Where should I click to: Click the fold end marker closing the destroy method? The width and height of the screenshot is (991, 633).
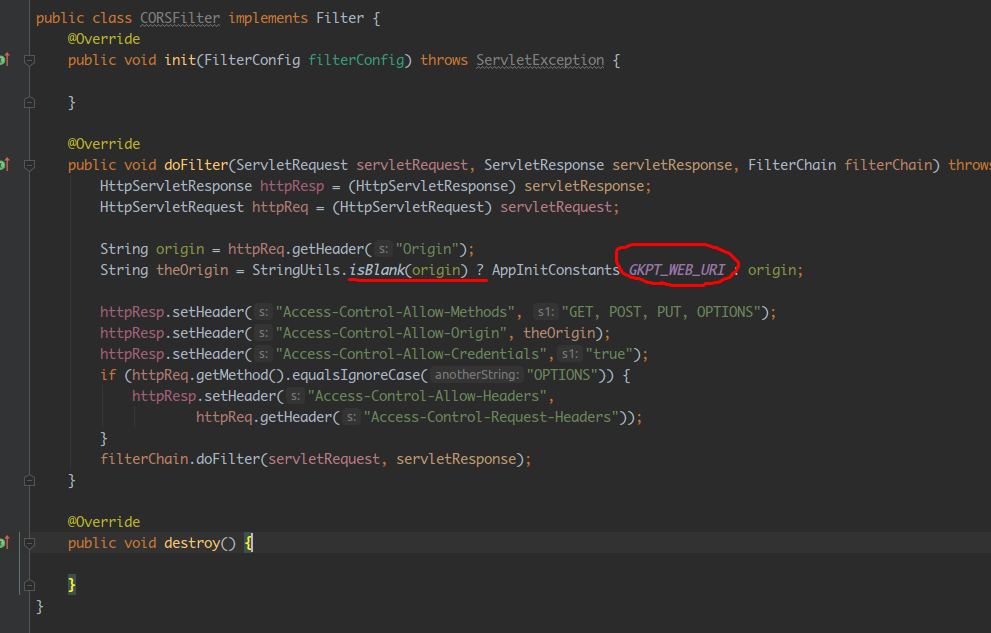pyautogui.click(x=29, y=585)
